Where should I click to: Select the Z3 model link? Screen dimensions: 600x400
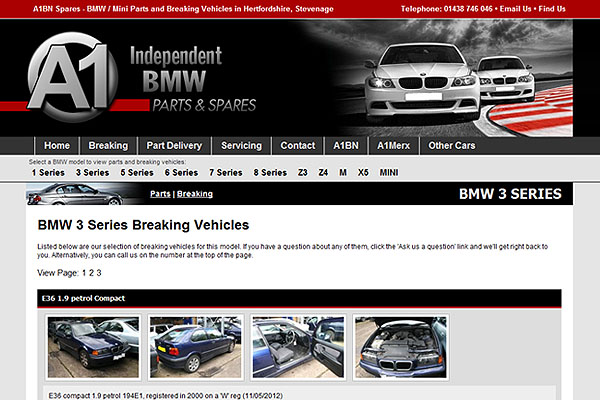(x=303, y=173)
